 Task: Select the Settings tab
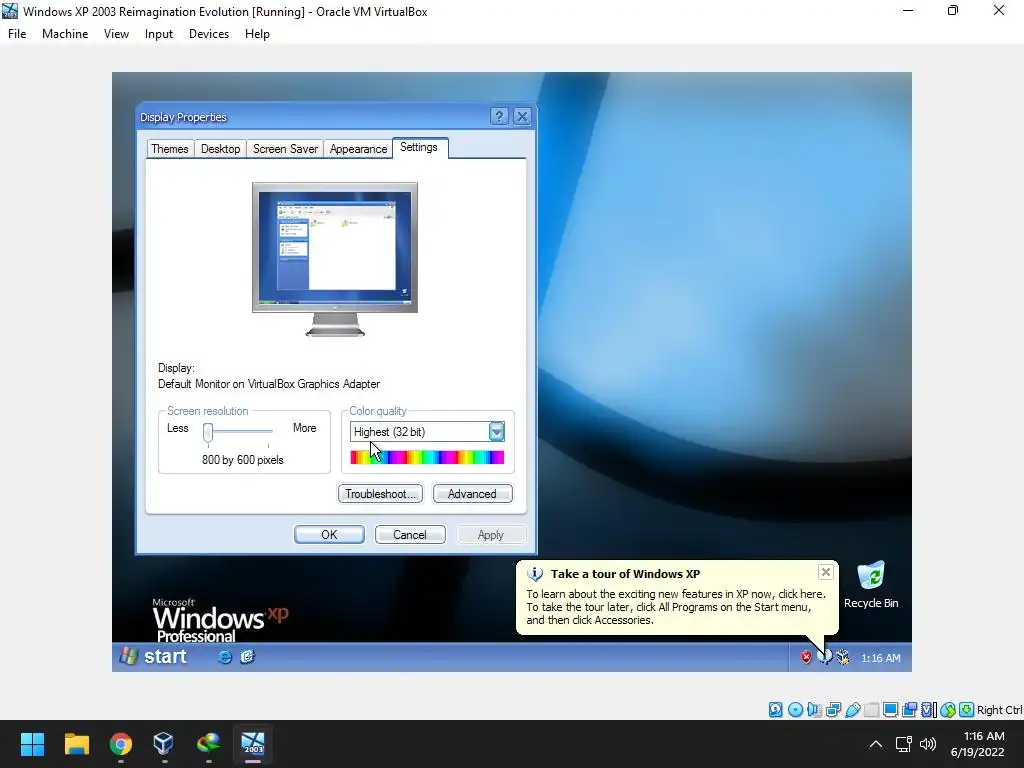click(x=419, y=148)
